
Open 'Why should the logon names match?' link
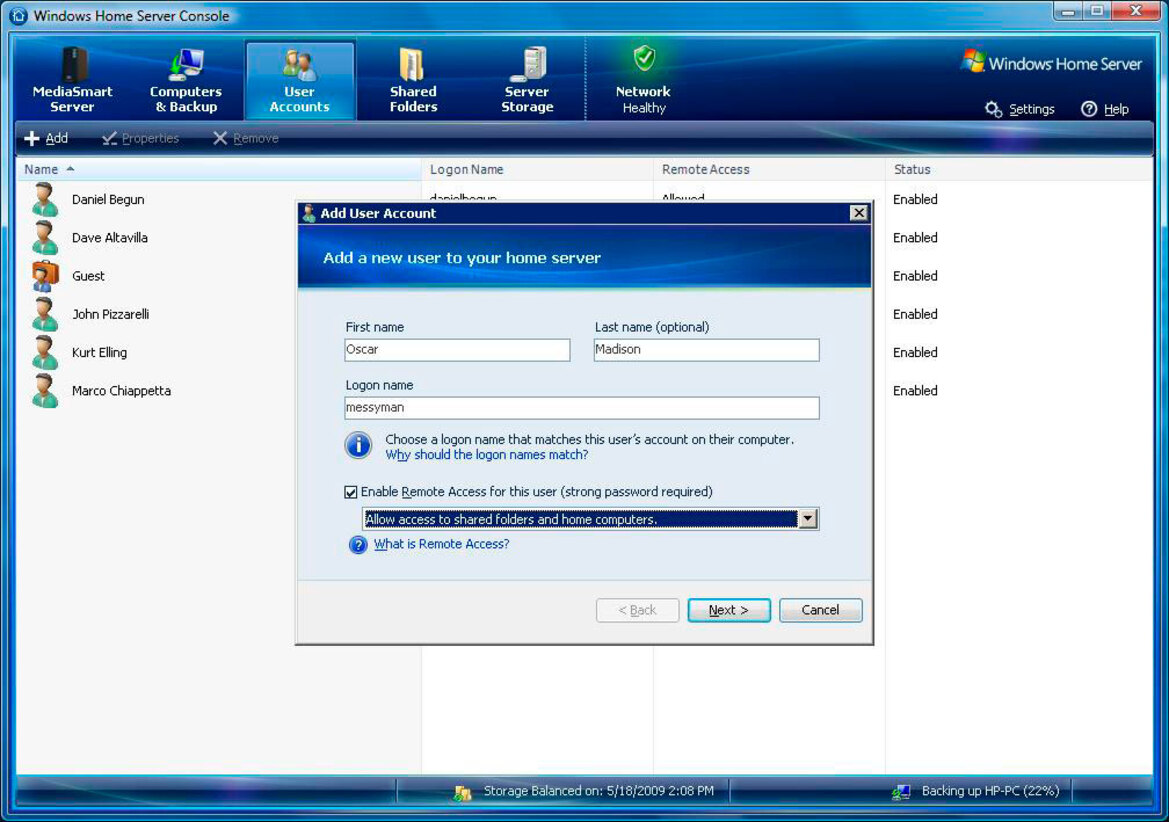click(x=487, y=455)
